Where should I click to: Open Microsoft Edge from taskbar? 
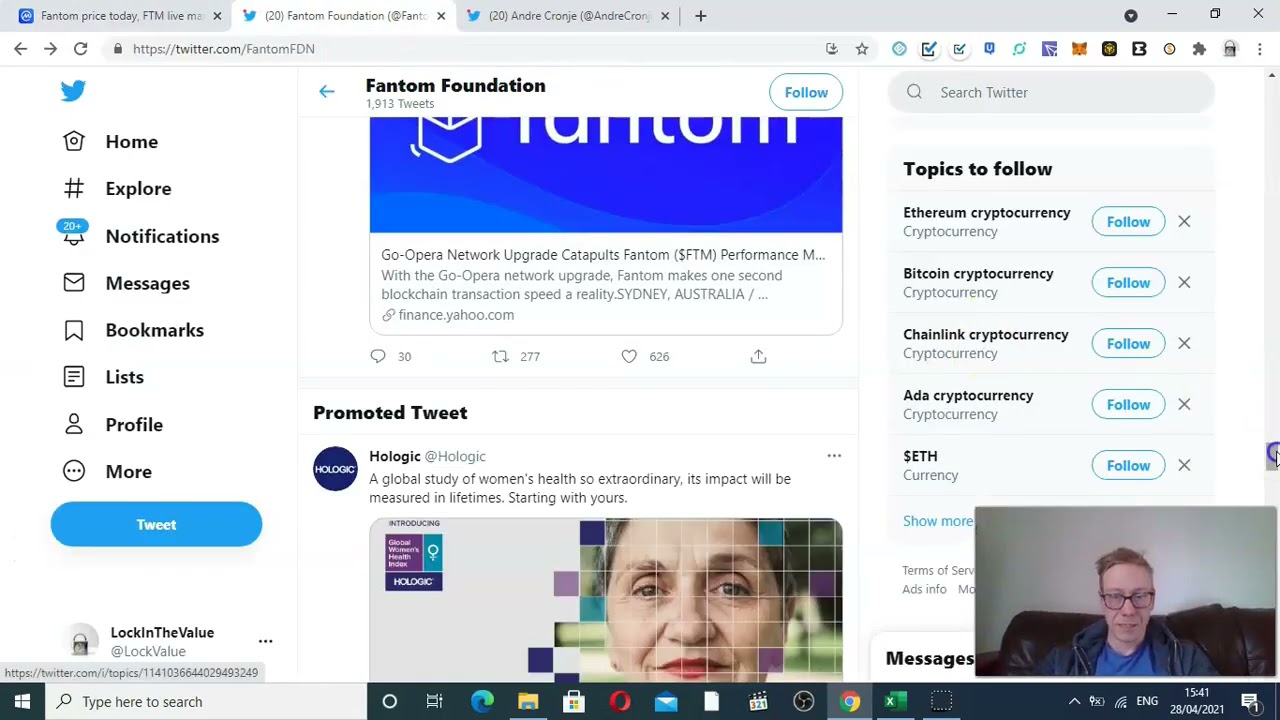pyautogui.click(x=482, y=702)
